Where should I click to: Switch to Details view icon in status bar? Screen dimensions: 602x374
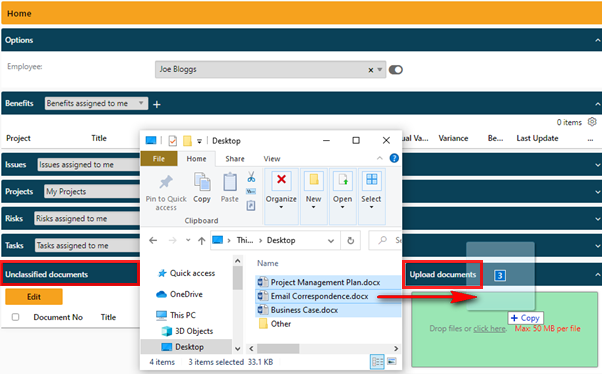click(377, 362)
